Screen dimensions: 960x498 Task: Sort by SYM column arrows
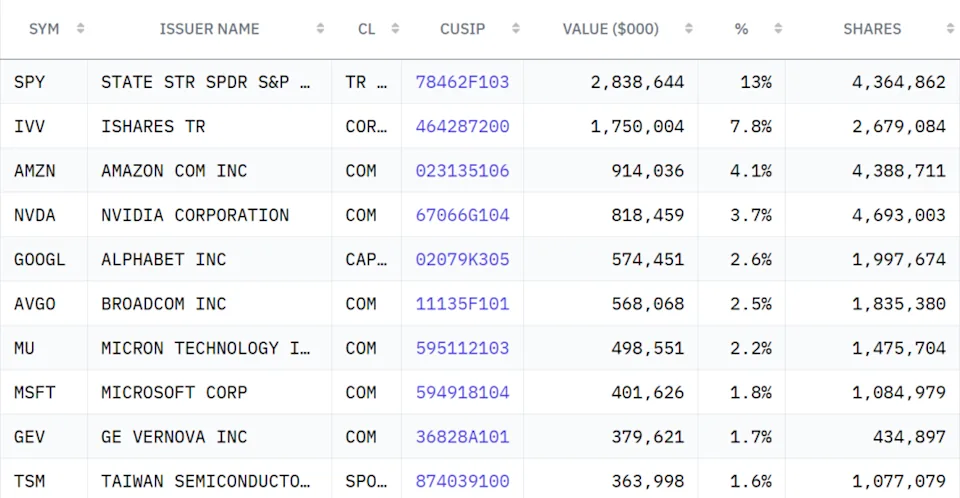click(x=80, y=29)
